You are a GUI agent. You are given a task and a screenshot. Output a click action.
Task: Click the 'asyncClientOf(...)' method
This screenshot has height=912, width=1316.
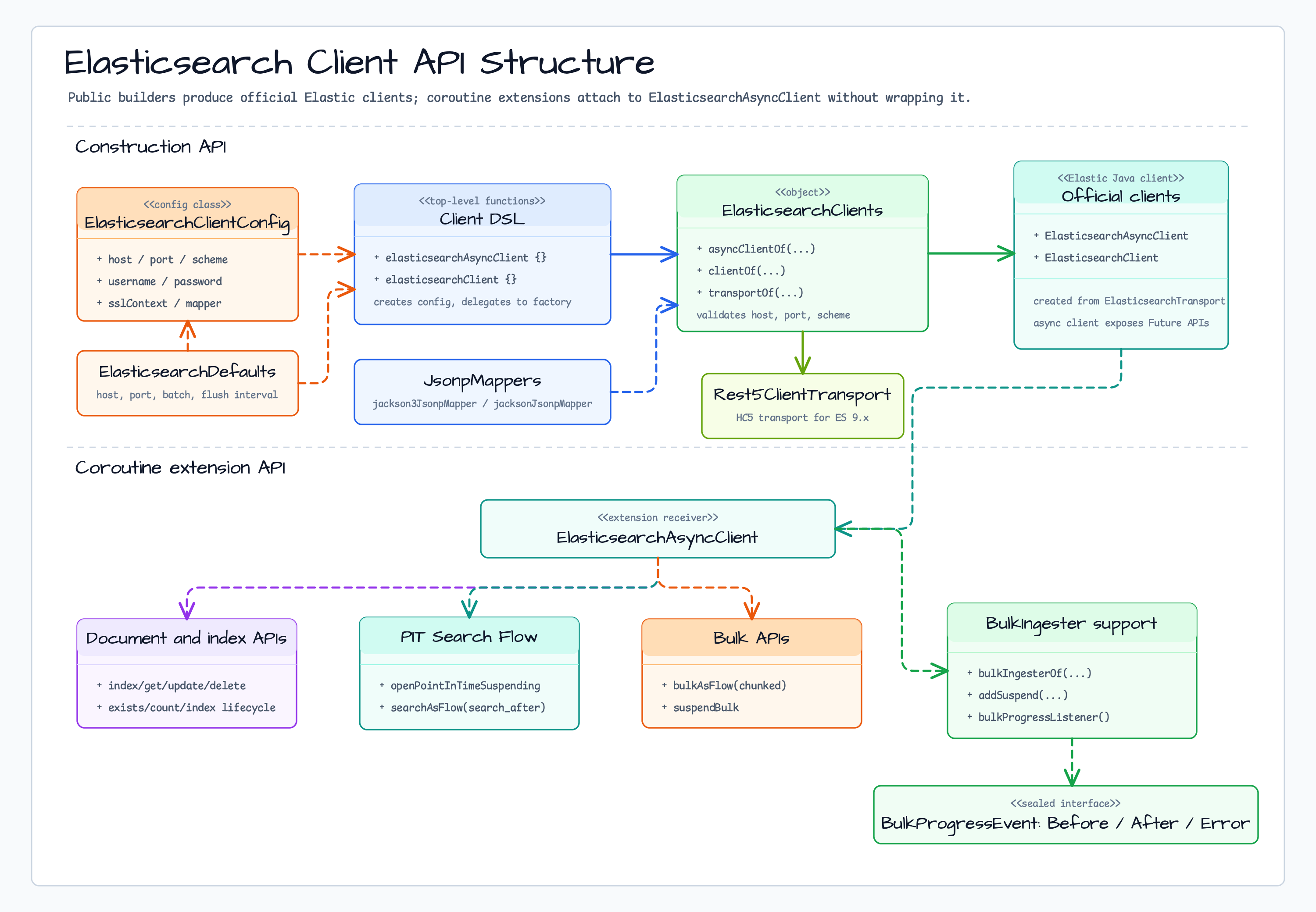pos(756,249)
